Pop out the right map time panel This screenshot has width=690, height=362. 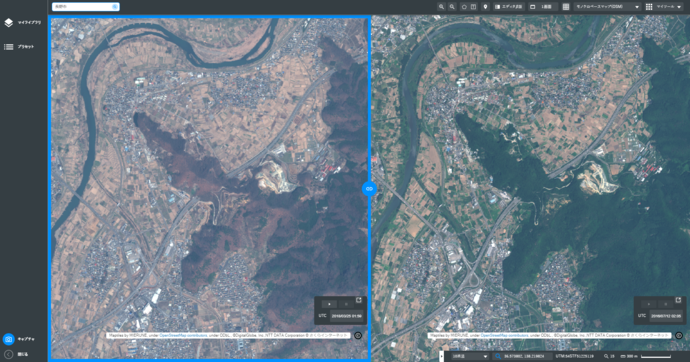click(678, 300)
